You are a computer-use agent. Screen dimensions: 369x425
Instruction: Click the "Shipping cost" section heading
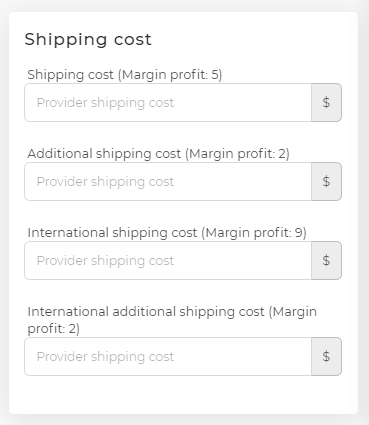click(88, 39)
